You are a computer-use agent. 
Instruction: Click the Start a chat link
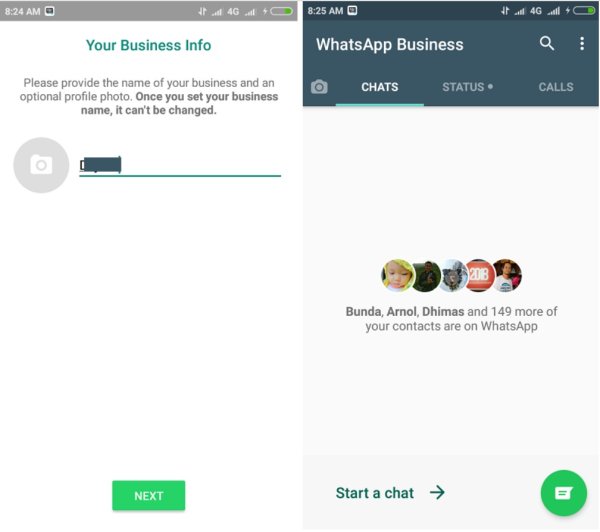pyautogui.click(x=375, y=493)
